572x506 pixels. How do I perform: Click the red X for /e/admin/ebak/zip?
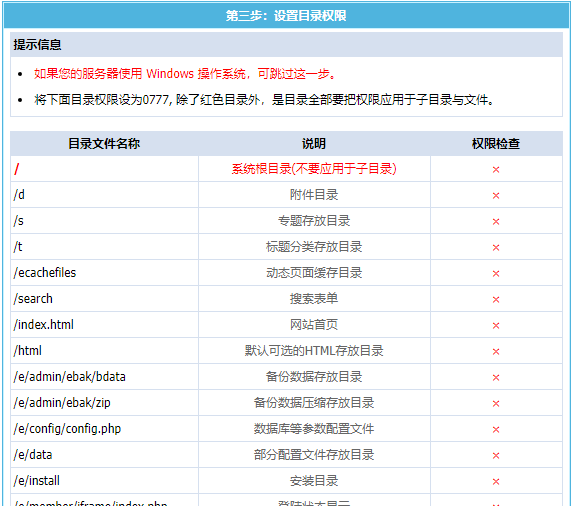[x=496, y=403]
